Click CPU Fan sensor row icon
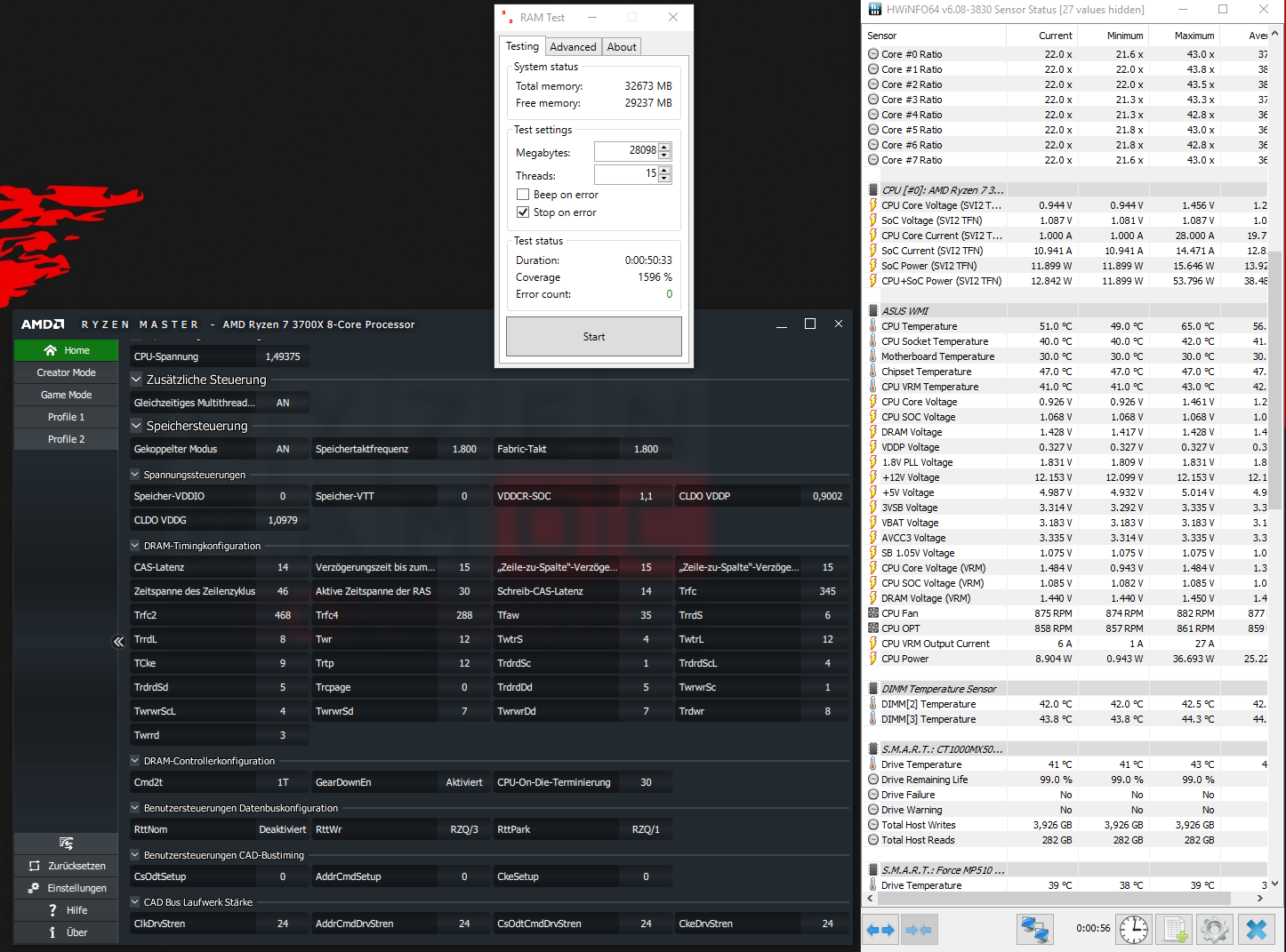The height and width of the screenshot is (952, 1286). (x=873, y=613)
